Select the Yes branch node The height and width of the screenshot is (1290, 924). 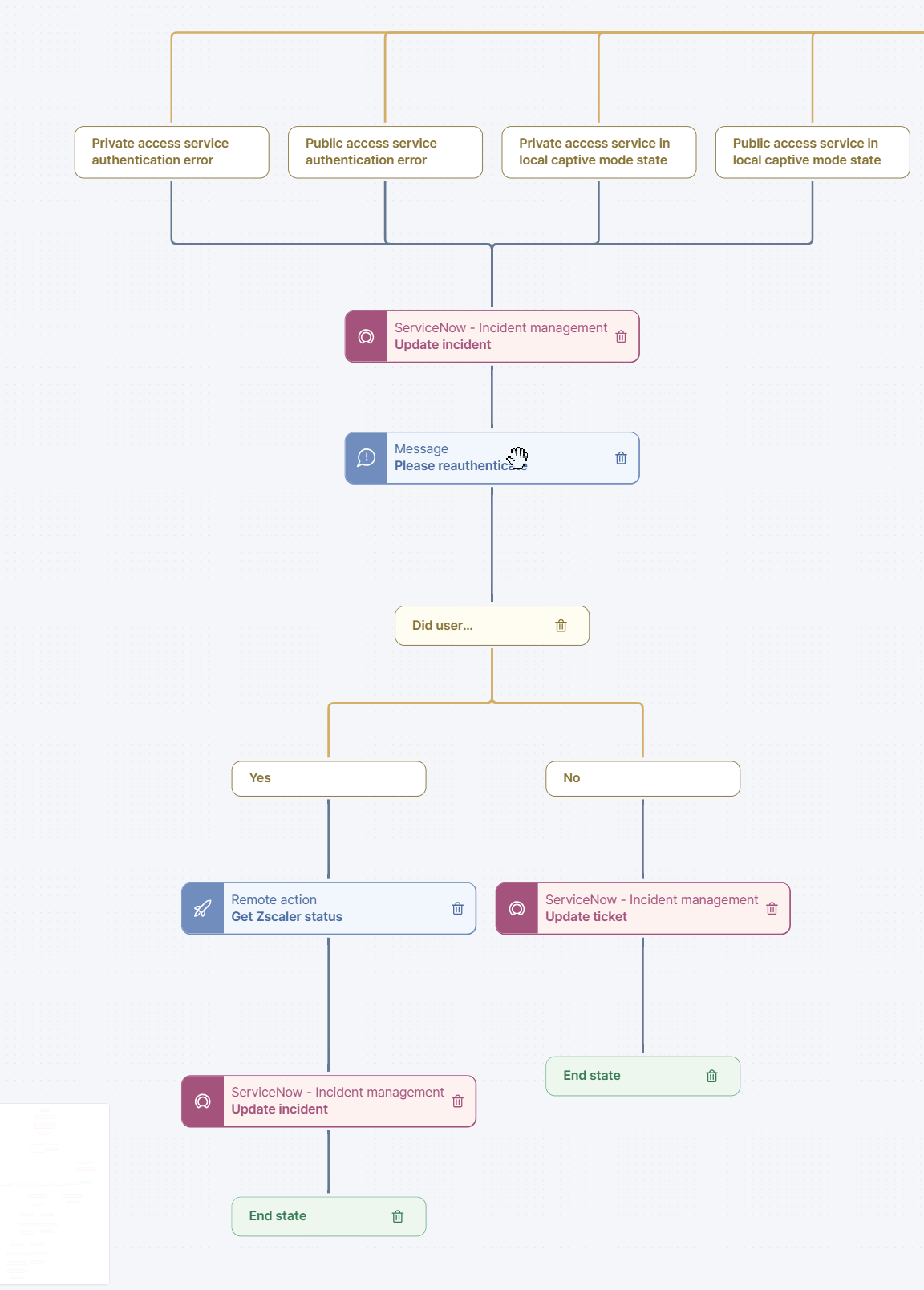(329, 778)
